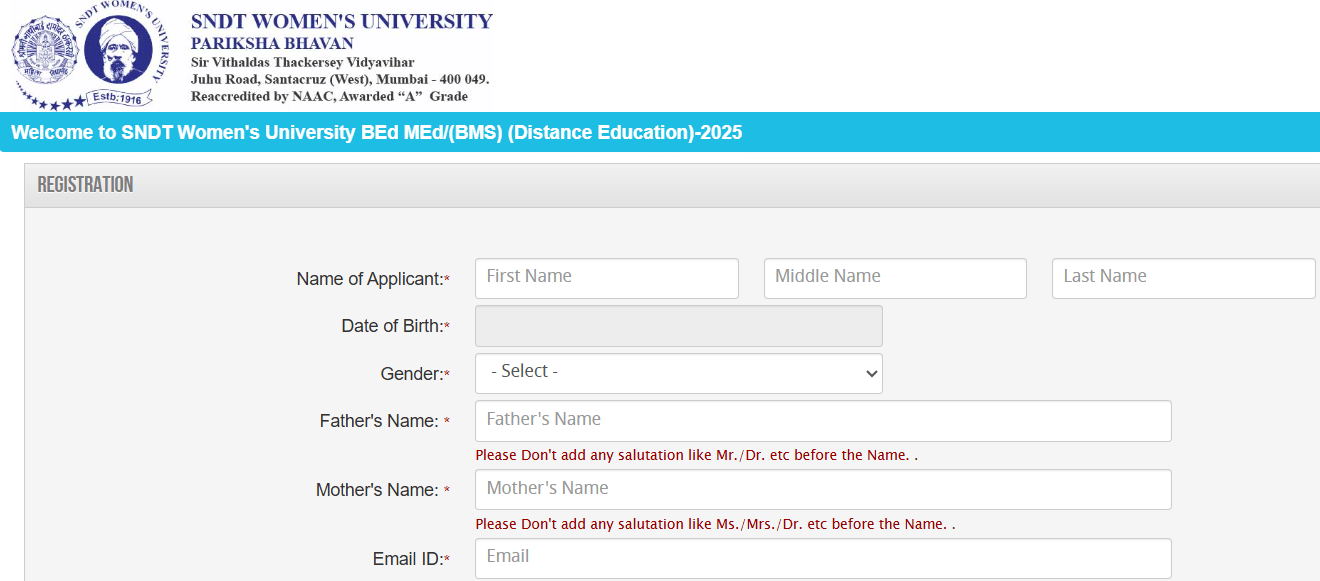Click the blue Welcome banner text
1320x581 pixels.
376,133
